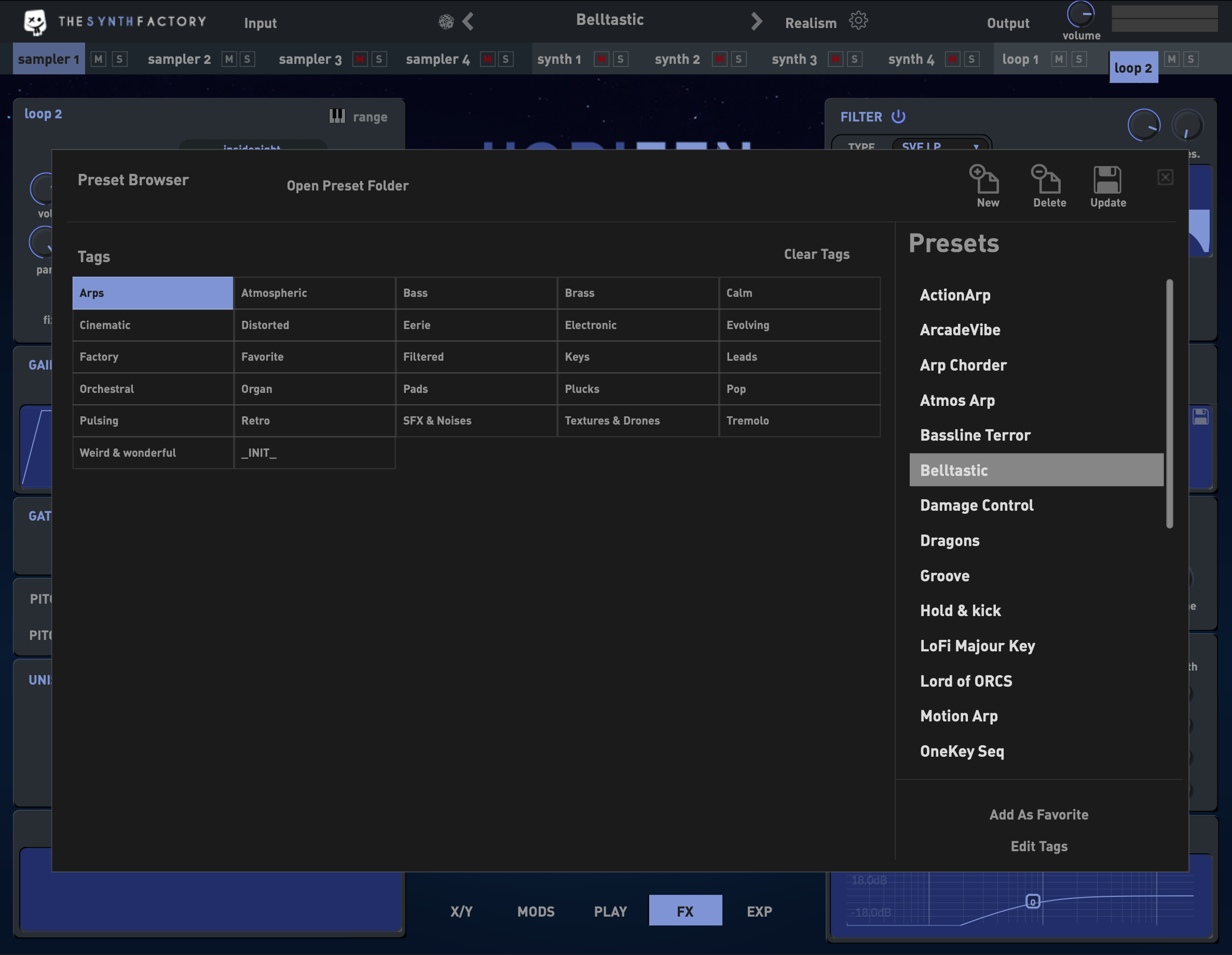Select the Cinematic tag cell
The width and height of the screenshot is (1232, 955).
click(152, 325)
